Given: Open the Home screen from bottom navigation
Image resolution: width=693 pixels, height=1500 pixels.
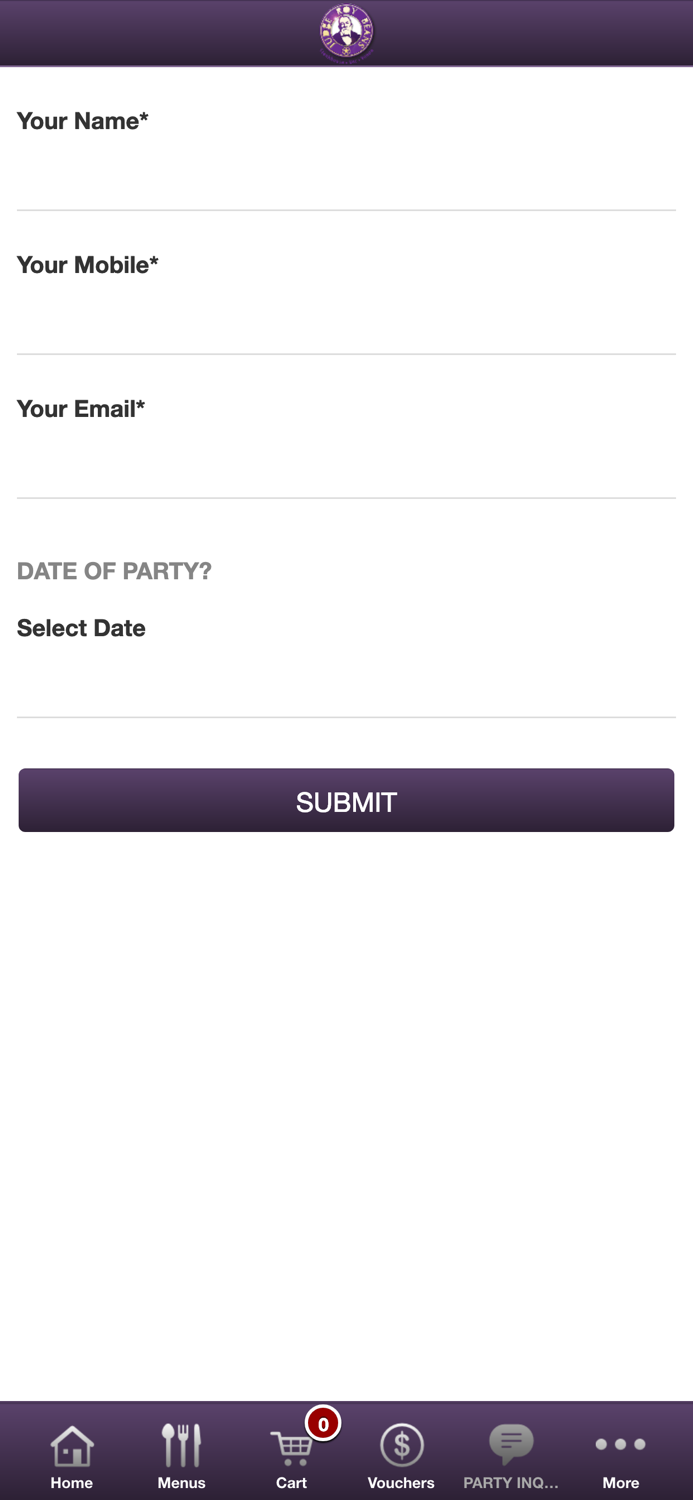Looking at the screenshot, I should point(71,1444).
